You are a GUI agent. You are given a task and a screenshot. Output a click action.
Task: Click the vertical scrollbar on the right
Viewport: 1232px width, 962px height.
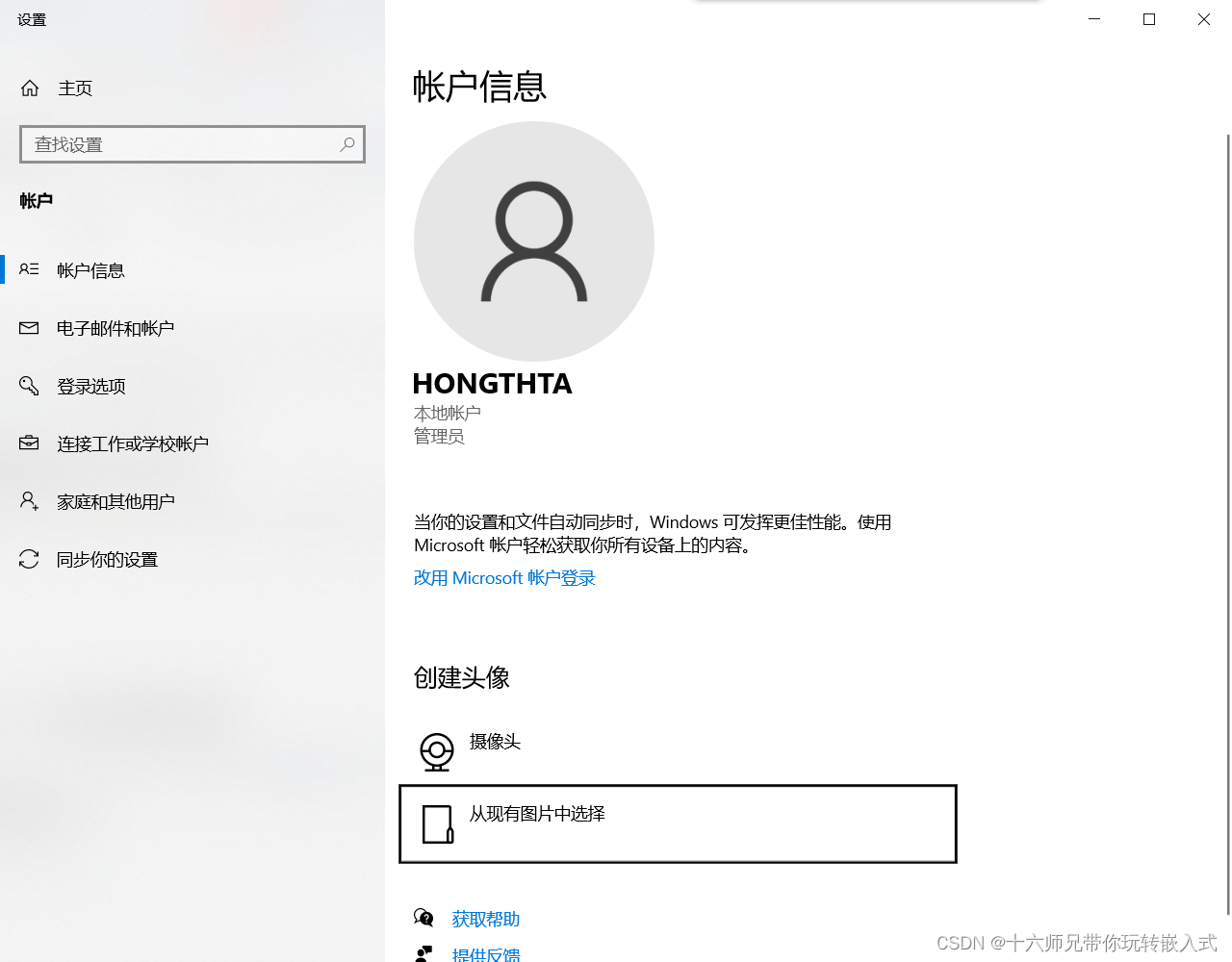(1228, 524)
